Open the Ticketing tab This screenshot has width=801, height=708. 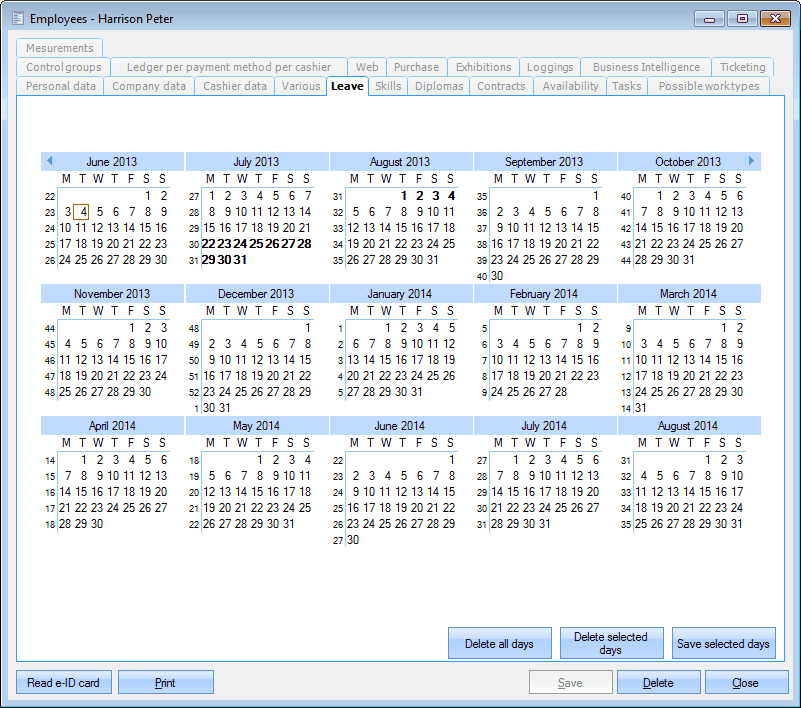pos(742,67)
